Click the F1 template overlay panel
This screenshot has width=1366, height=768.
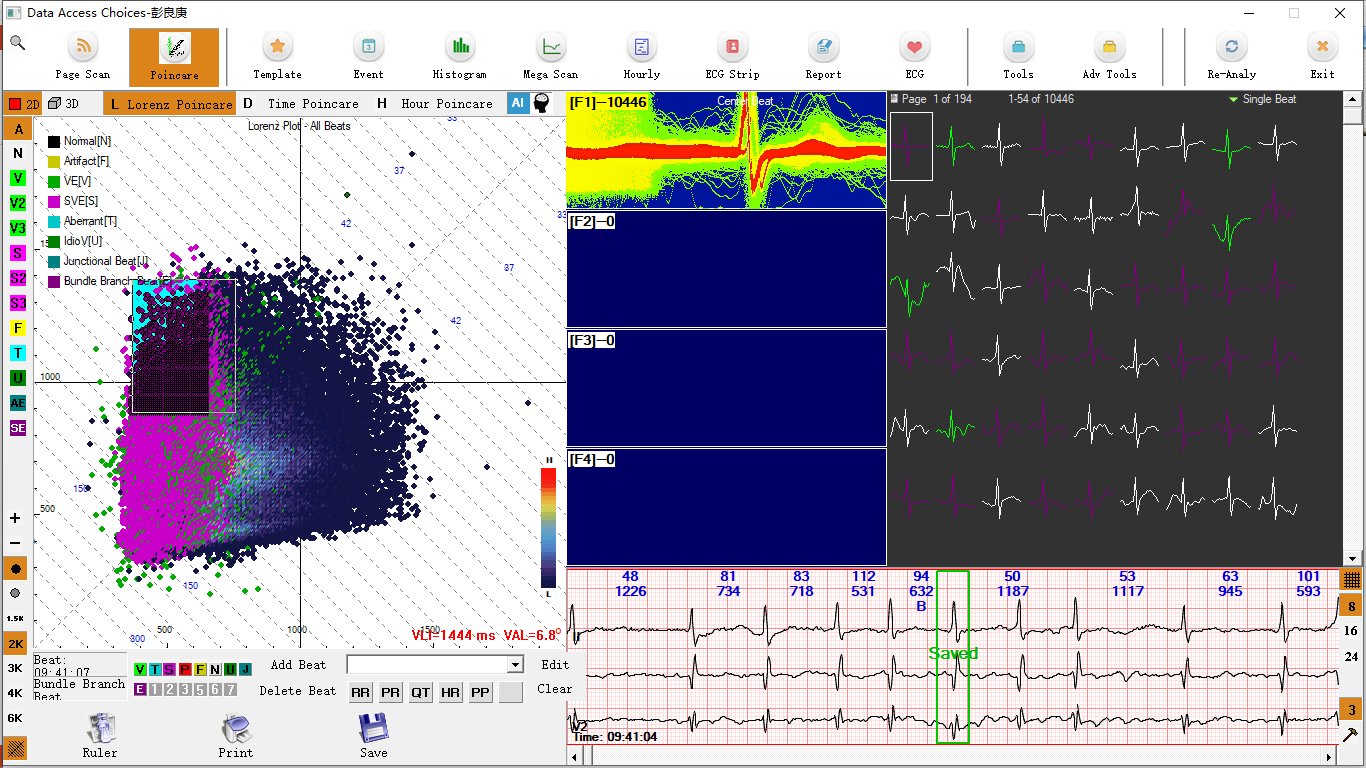pyautogui.click(x=726, y=150)
